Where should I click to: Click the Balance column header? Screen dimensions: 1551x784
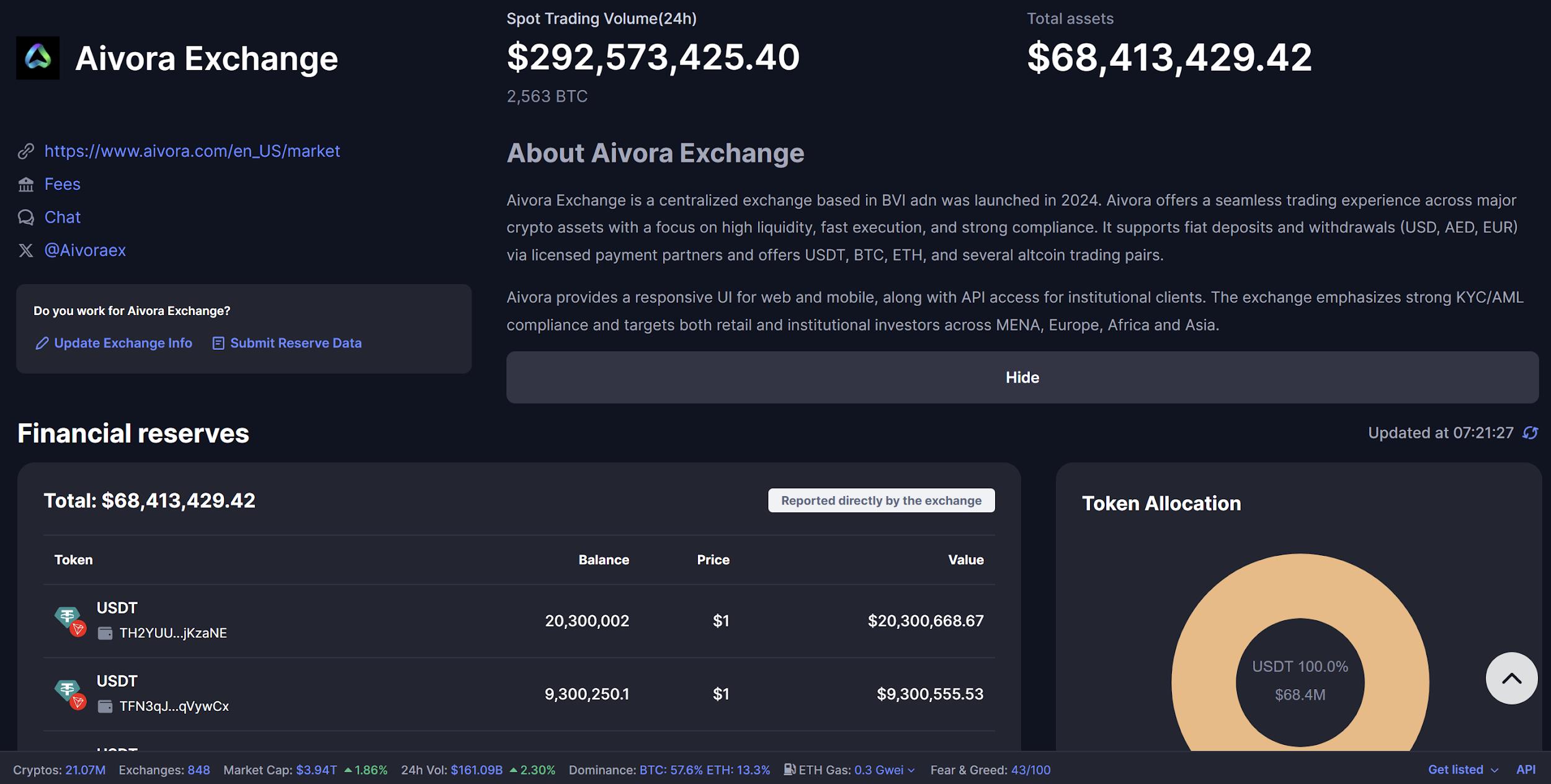(x=604, y=559)
